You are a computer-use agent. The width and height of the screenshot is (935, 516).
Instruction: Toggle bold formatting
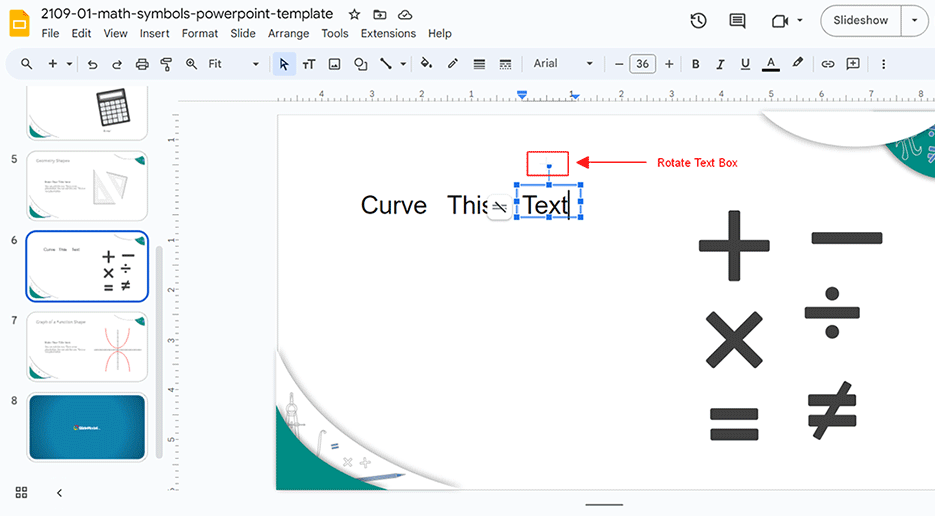696,64
